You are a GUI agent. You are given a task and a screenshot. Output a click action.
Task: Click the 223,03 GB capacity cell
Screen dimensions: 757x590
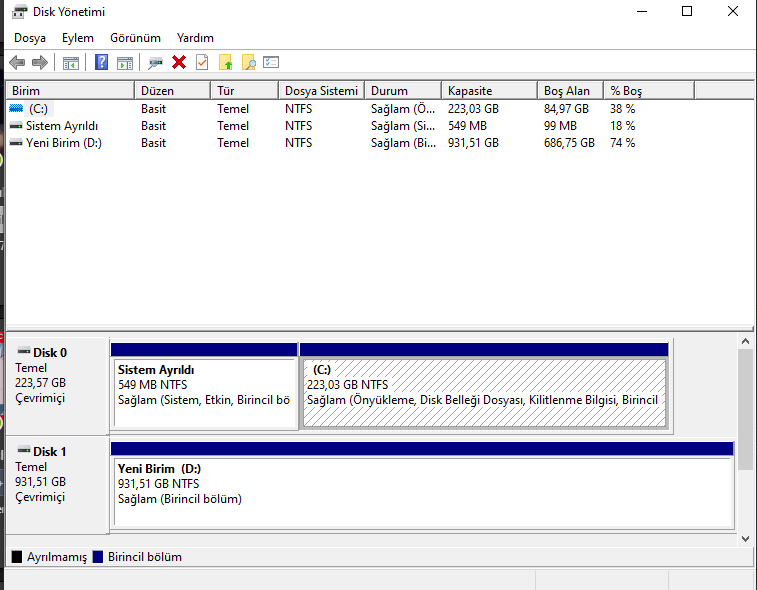473,109
